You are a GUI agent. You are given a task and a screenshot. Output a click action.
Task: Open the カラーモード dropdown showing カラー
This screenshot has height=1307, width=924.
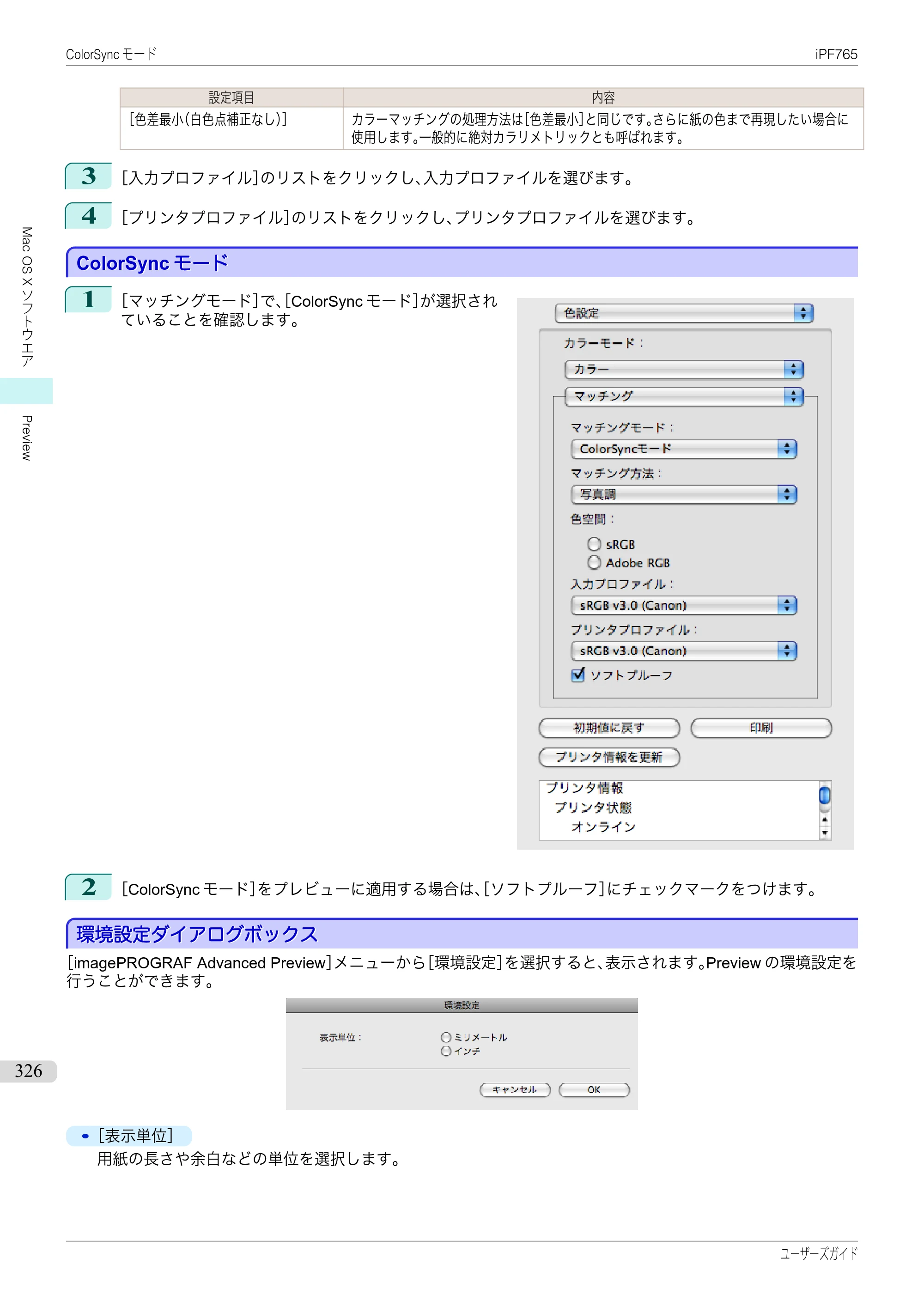pos(684,370)
